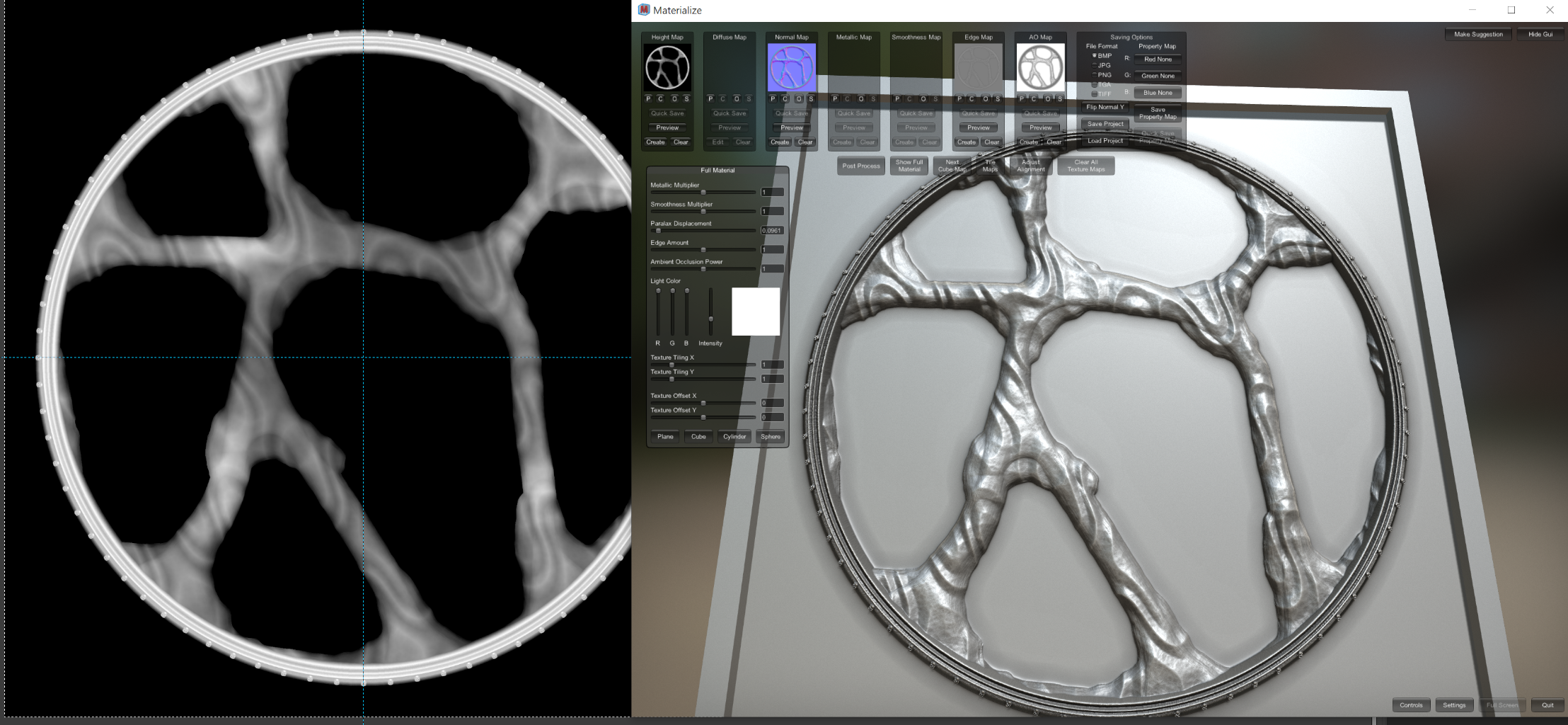Screen dimensions: 1568x725
Task: Select TIFF file format
Action: click(x=1102, y=94)
